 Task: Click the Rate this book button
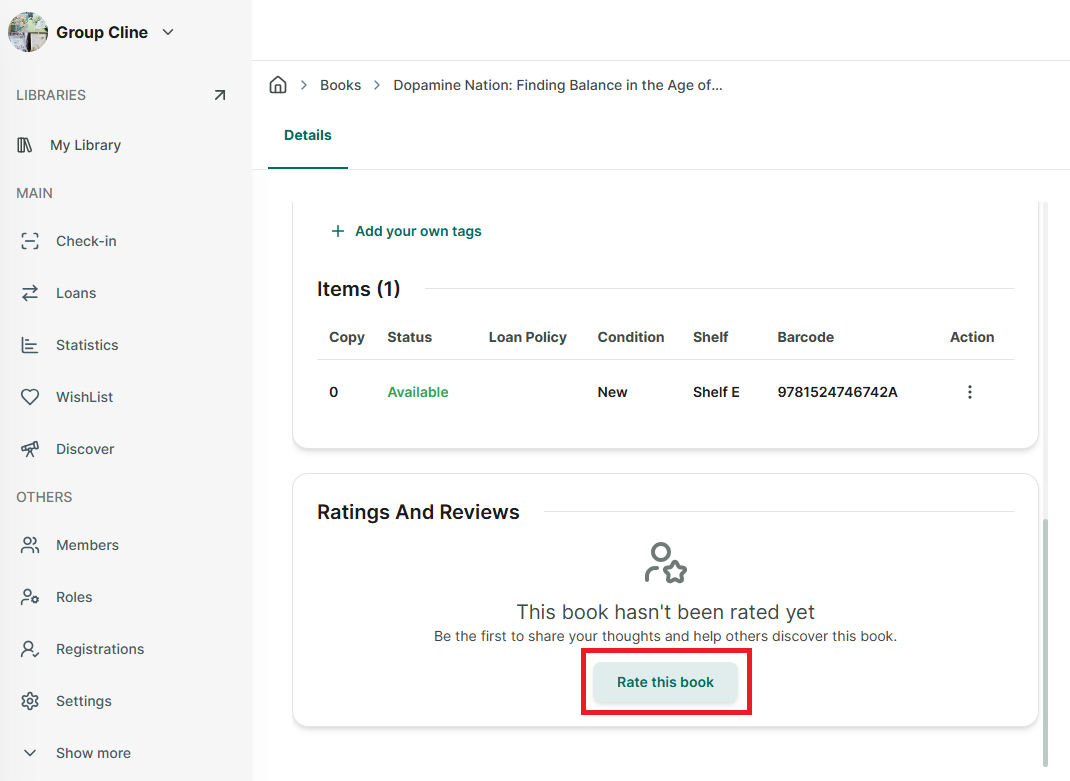click(x=665, y=682)
